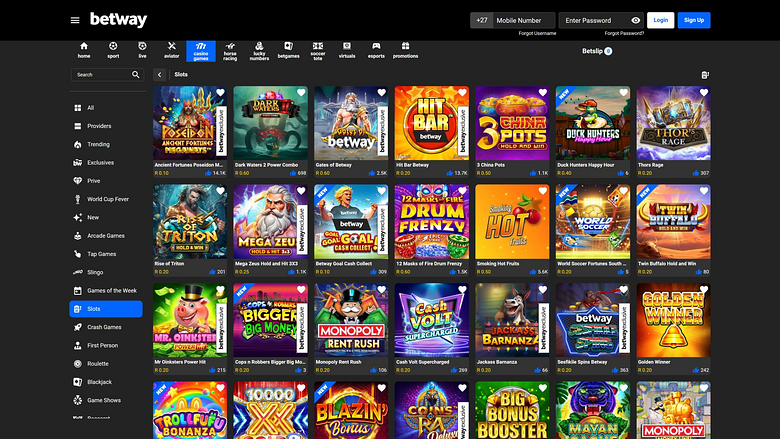The height and width of the screenshot is (439, 780).
Task: Focus the sidebar Search field
Action: [107, 75]
